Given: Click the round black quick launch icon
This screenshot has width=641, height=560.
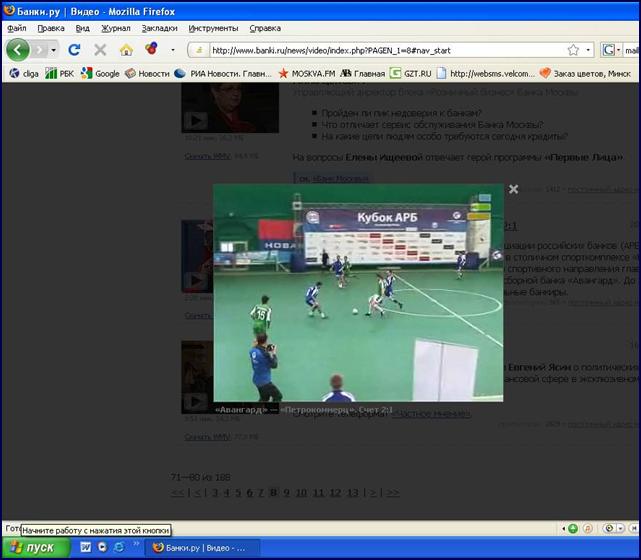Looking at the screenshot, I should coord(102,547).
